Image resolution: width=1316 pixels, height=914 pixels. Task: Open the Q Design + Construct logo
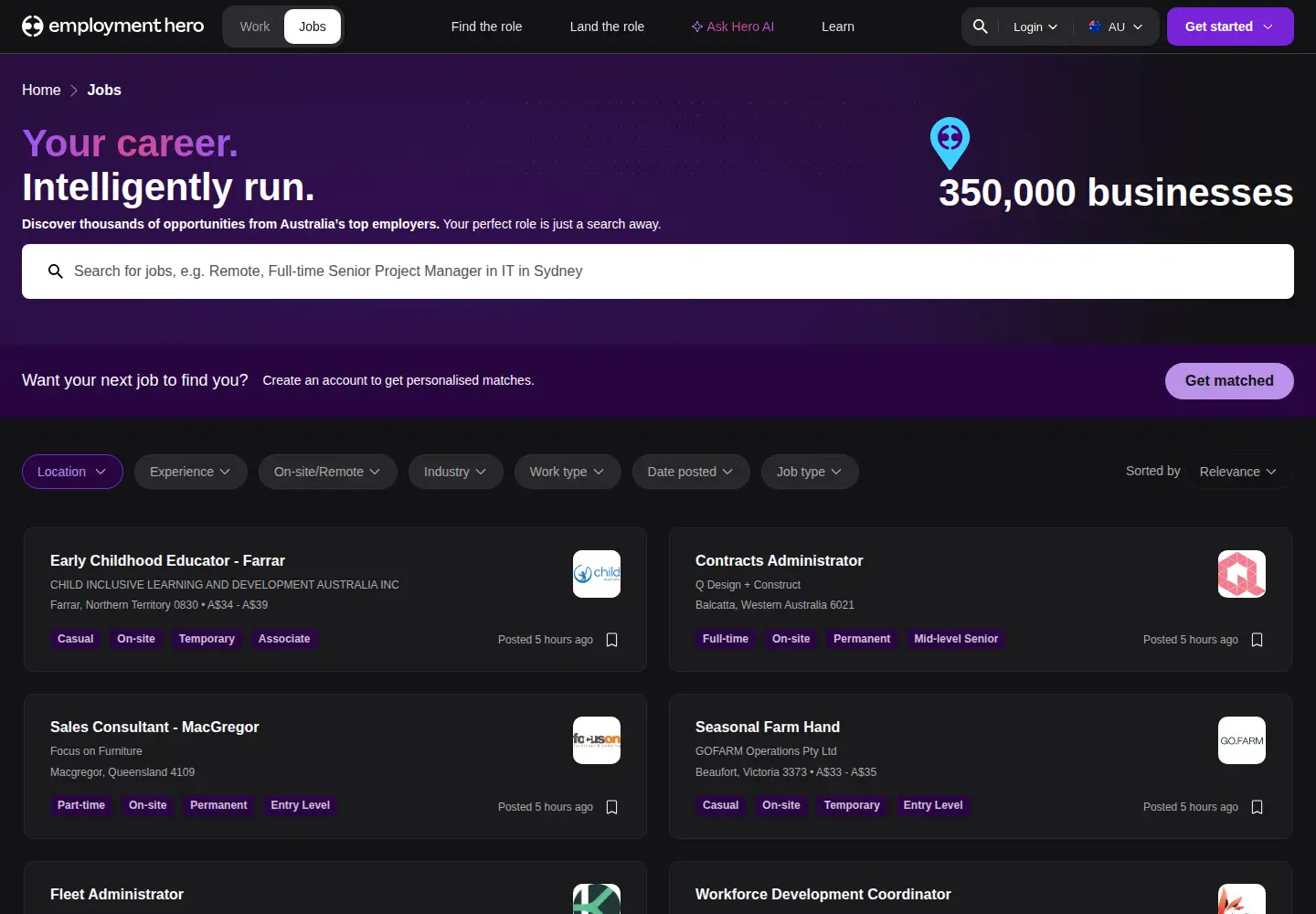point(1242,574)
